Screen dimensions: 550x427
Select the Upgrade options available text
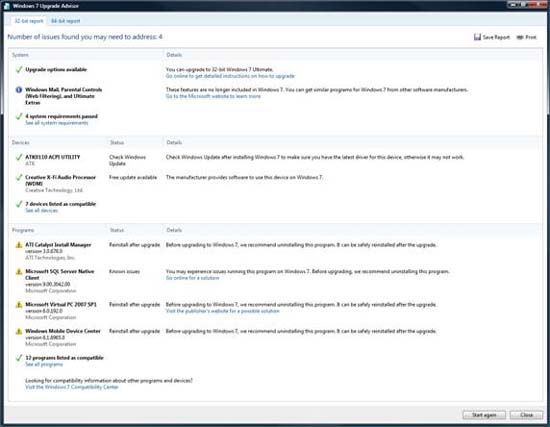coord(56,69)
